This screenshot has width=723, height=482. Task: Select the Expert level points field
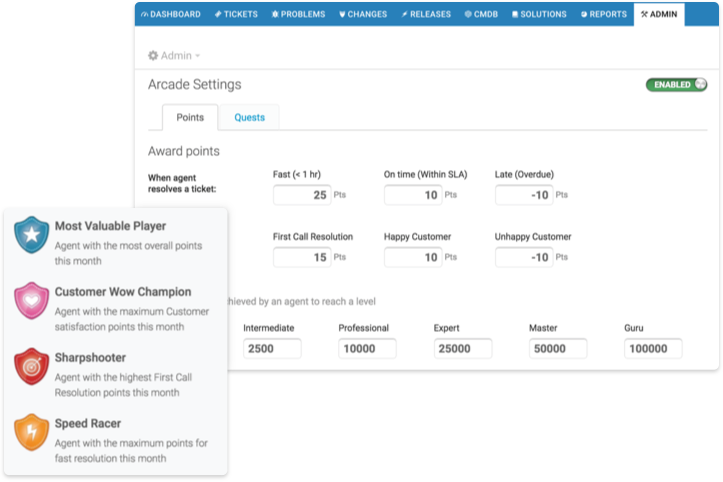(462, 348)
